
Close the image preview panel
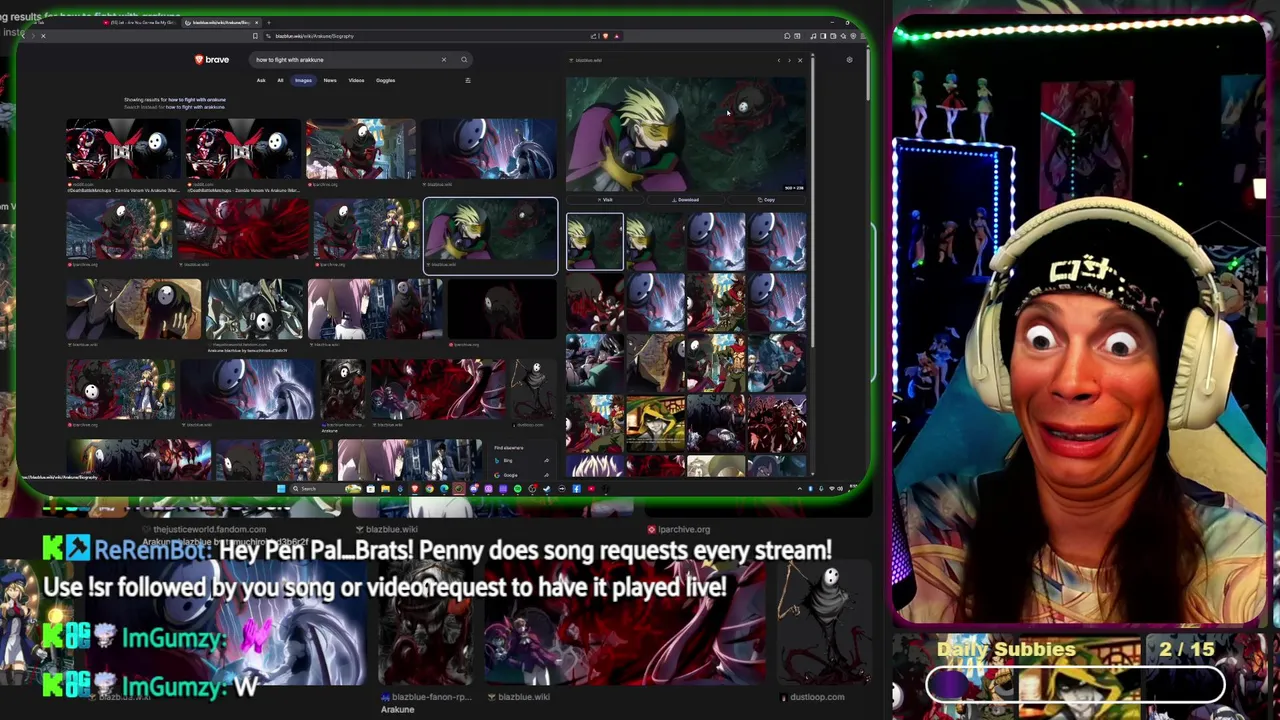800,60
